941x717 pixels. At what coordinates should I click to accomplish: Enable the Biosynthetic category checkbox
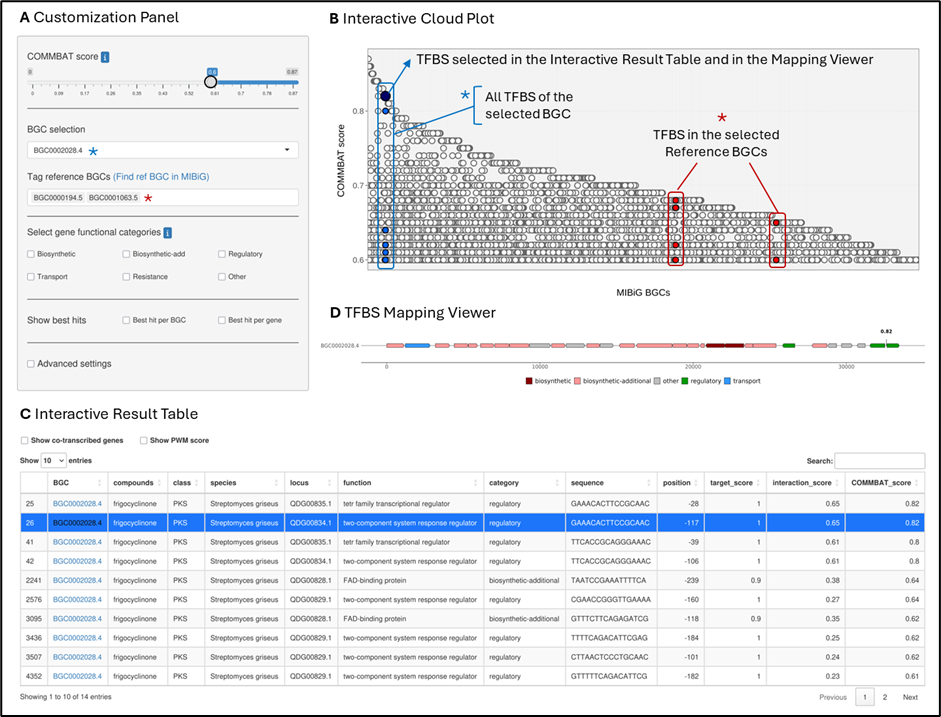point(32,254)
